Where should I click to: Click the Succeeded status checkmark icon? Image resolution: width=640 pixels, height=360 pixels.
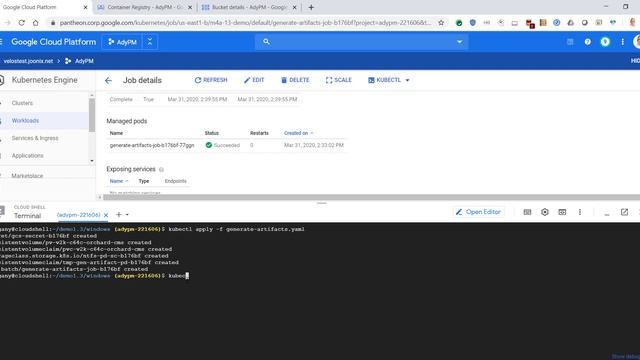tap(209, 145)
